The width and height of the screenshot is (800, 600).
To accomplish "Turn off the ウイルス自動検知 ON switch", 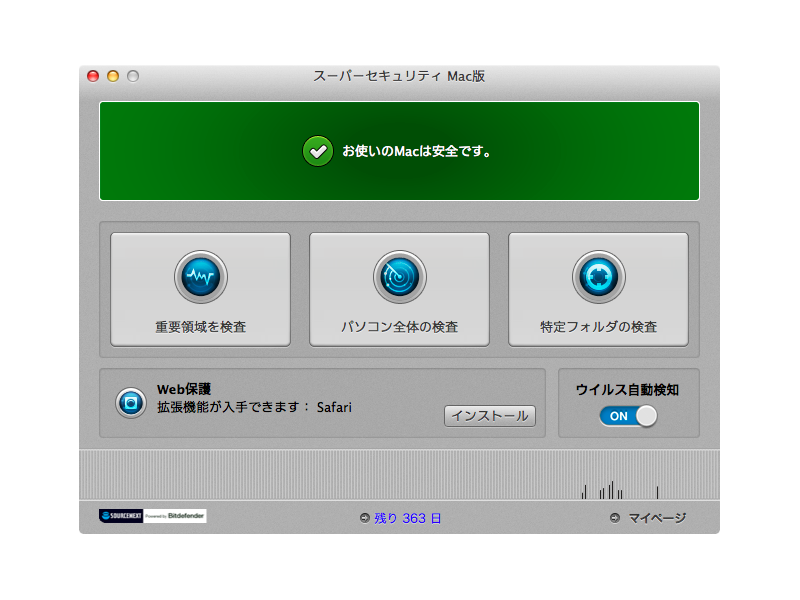I will click(x=628, y=416).
